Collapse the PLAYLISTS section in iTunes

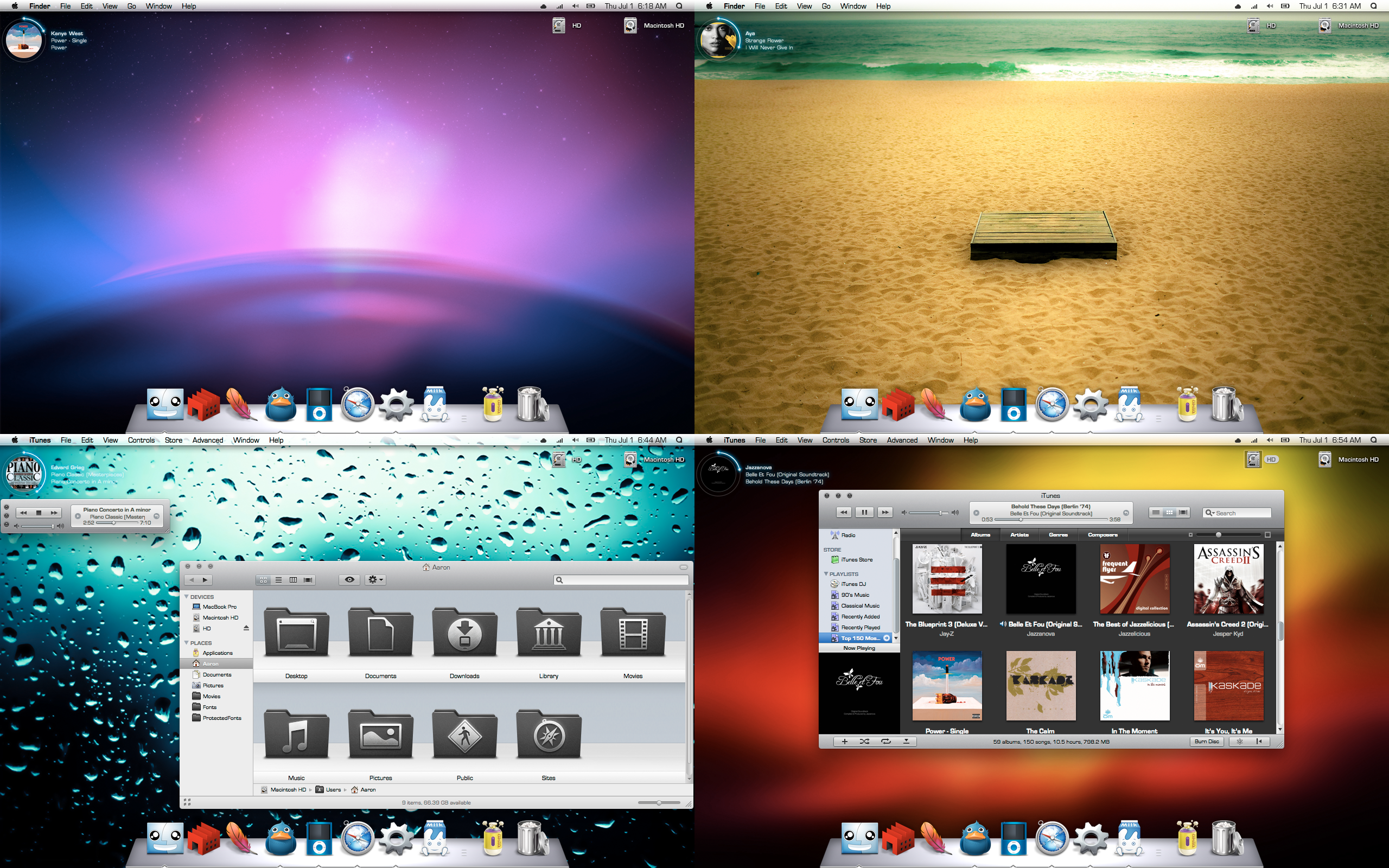click(x=826, y=573)
